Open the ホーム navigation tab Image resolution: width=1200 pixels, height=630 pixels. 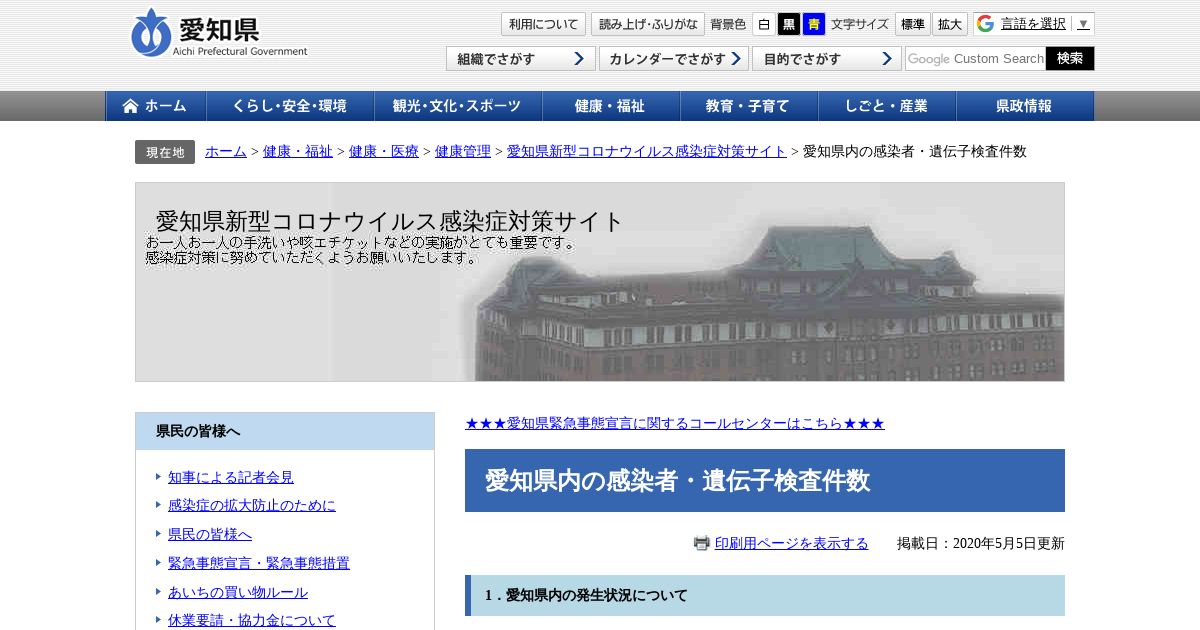pyautogui.click(x=156, y=106)
